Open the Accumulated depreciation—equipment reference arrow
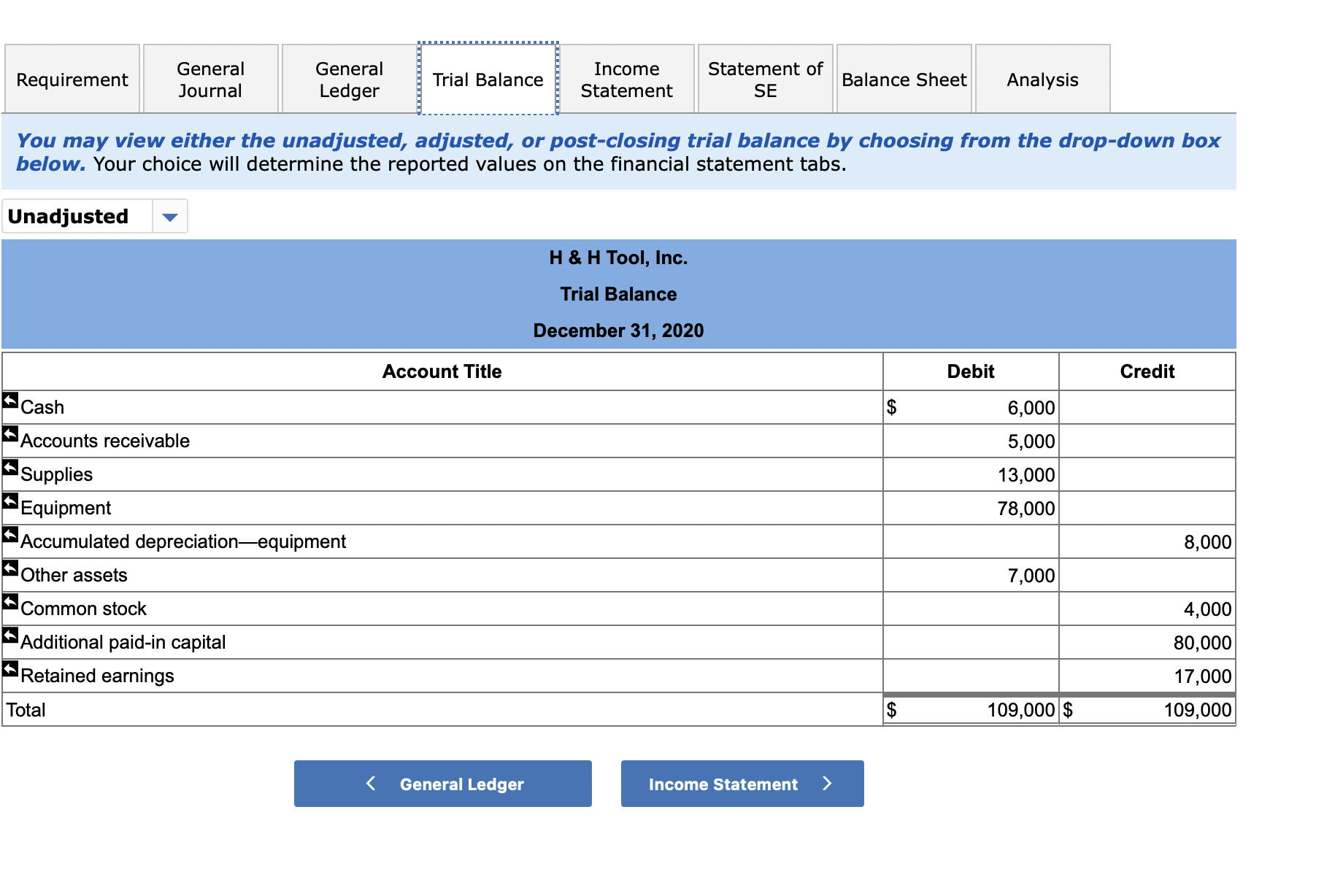 coord(10,534)
